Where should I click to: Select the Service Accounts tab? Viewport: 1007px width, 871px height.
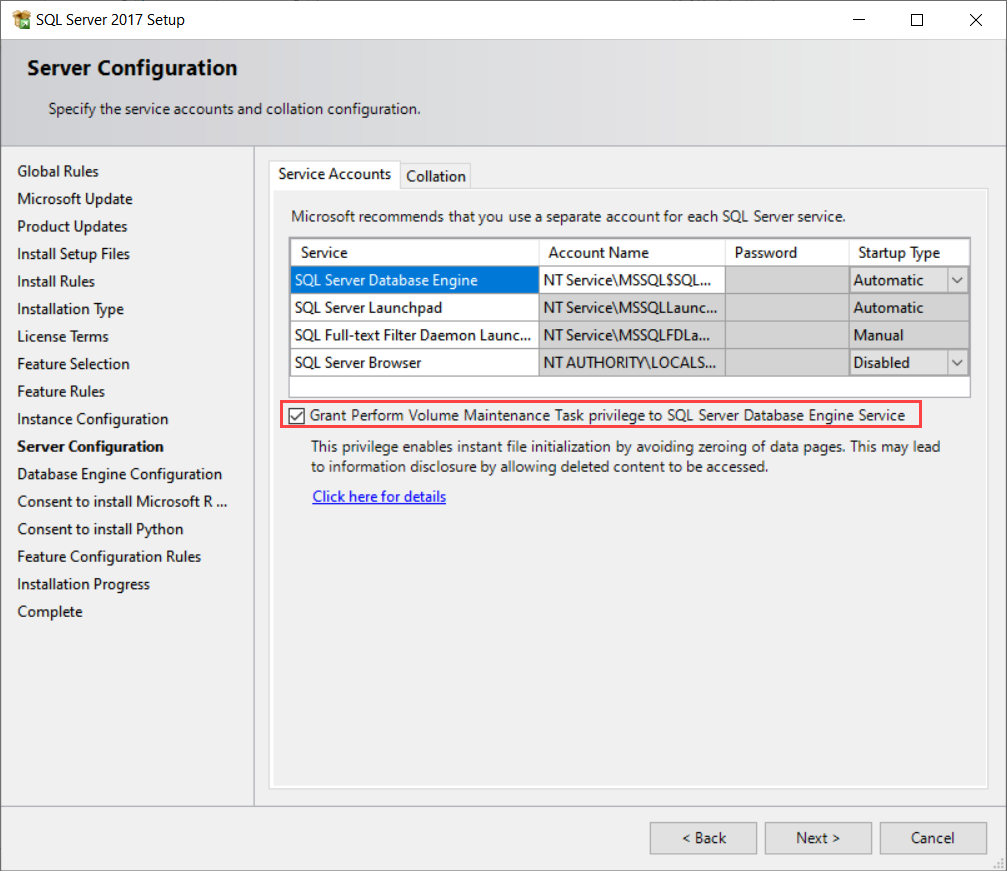click(334, 174)
